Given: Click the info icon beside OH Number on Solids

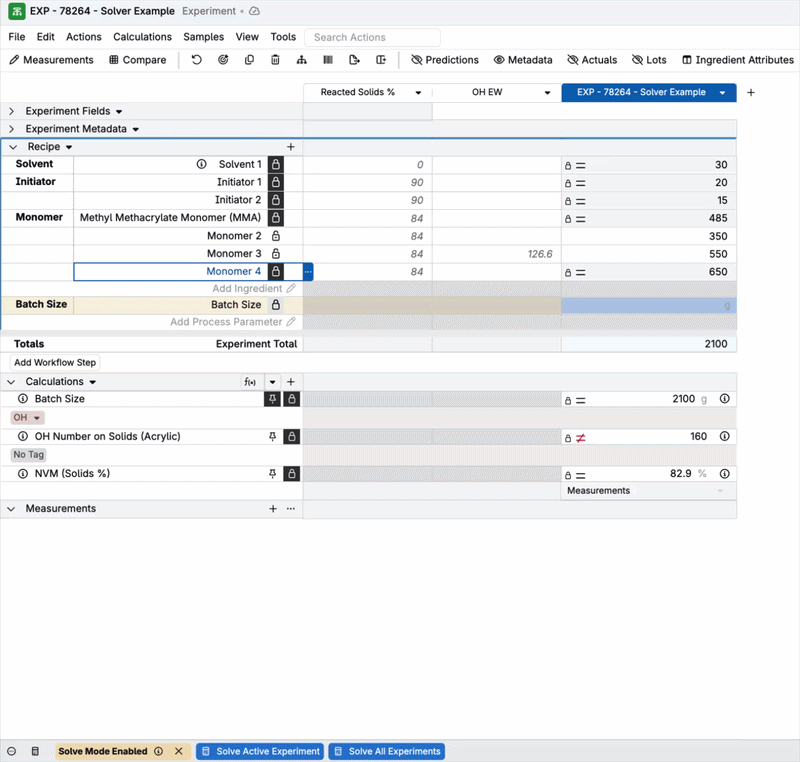Looking at the screenshot, I should tap(23, 436).
